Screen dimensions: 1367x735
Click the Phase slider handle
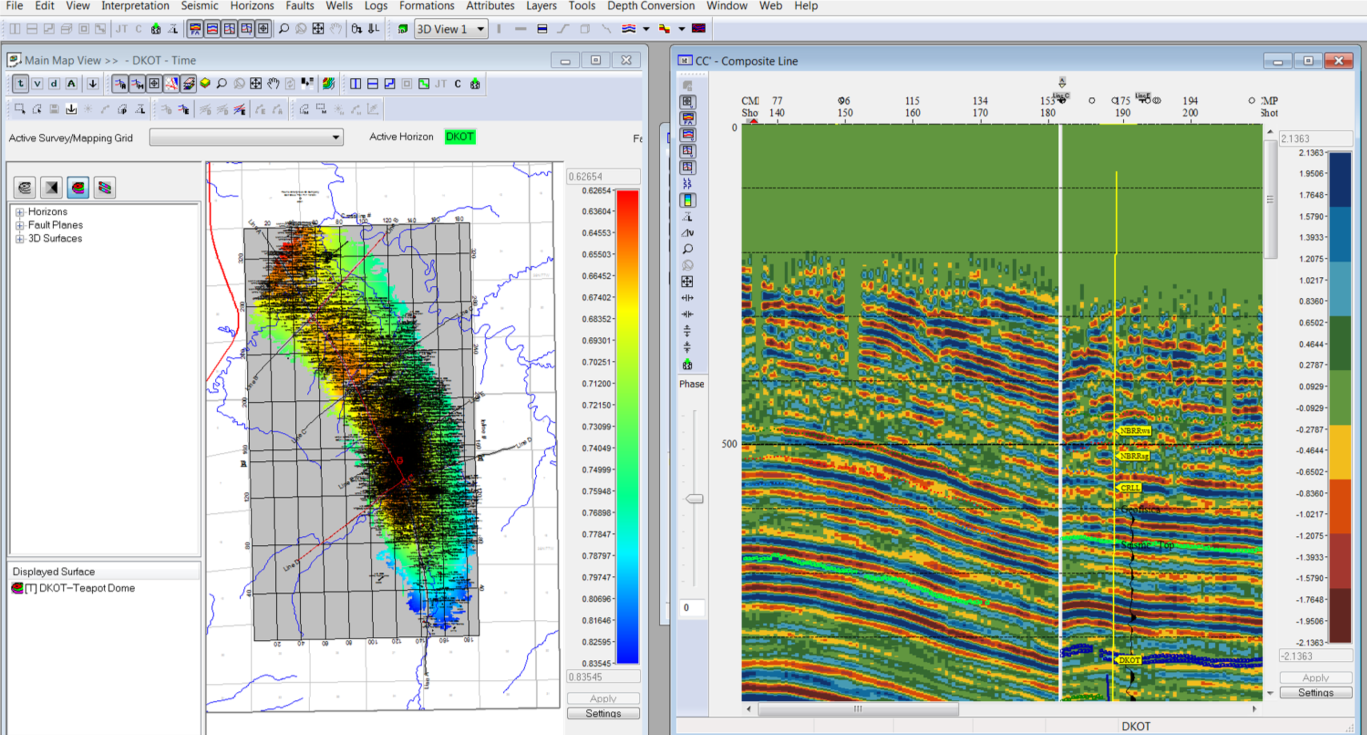[x=693, y=498]
